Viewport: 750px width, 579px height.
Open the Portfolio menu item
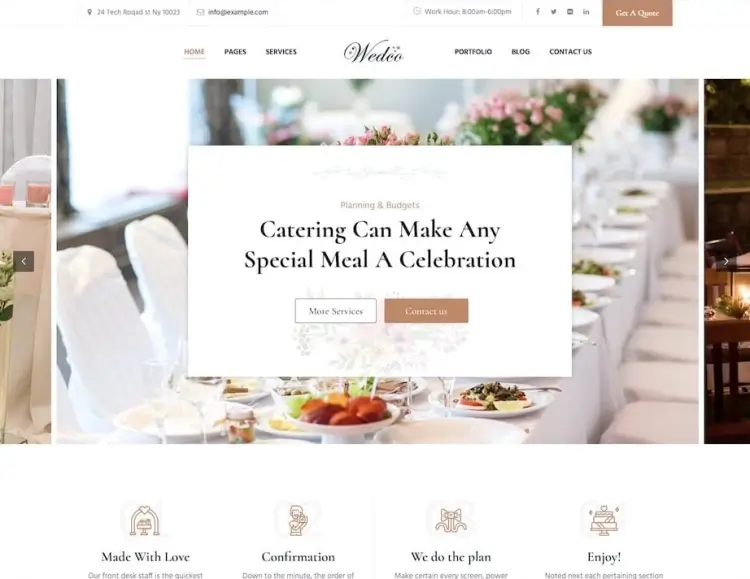473,52
